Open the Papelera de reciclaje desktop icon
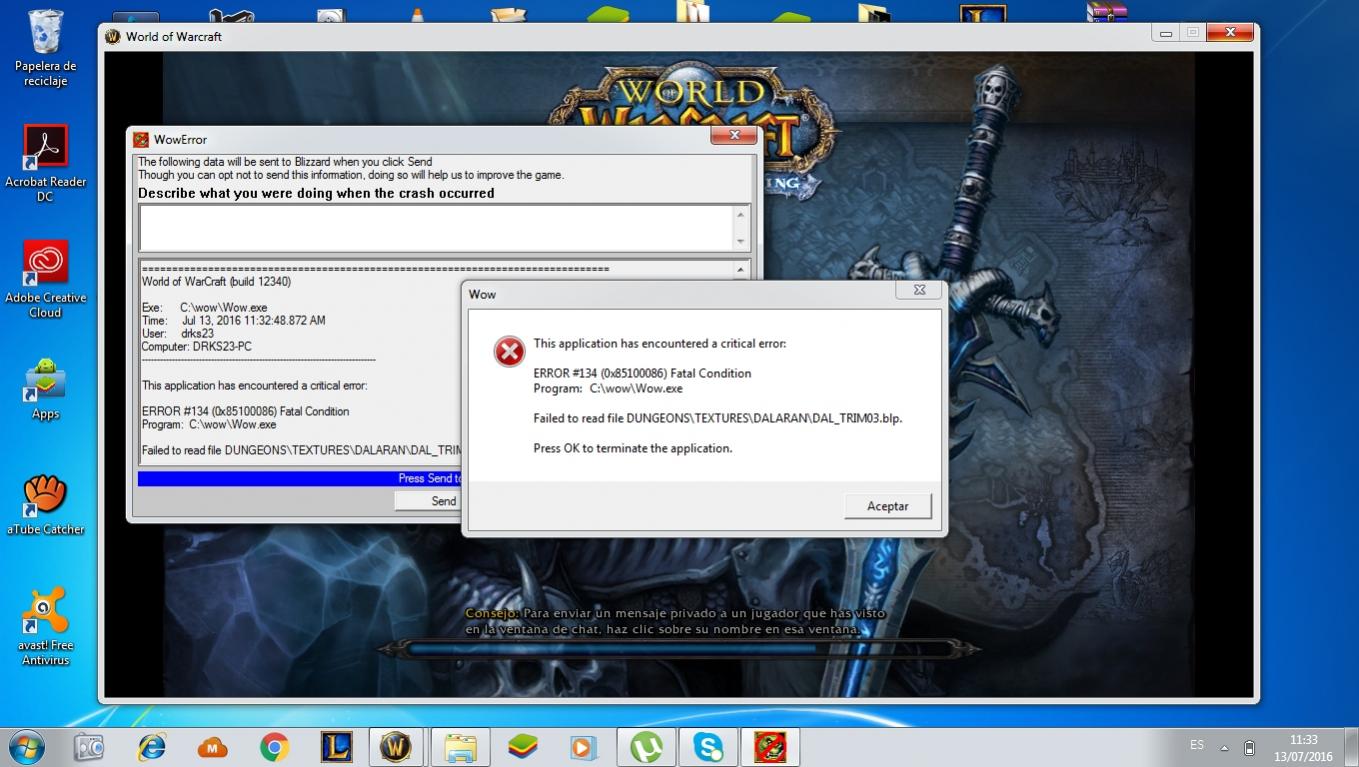The width and height of the screenshot is (1359, 767). click(x=46, y=48)
